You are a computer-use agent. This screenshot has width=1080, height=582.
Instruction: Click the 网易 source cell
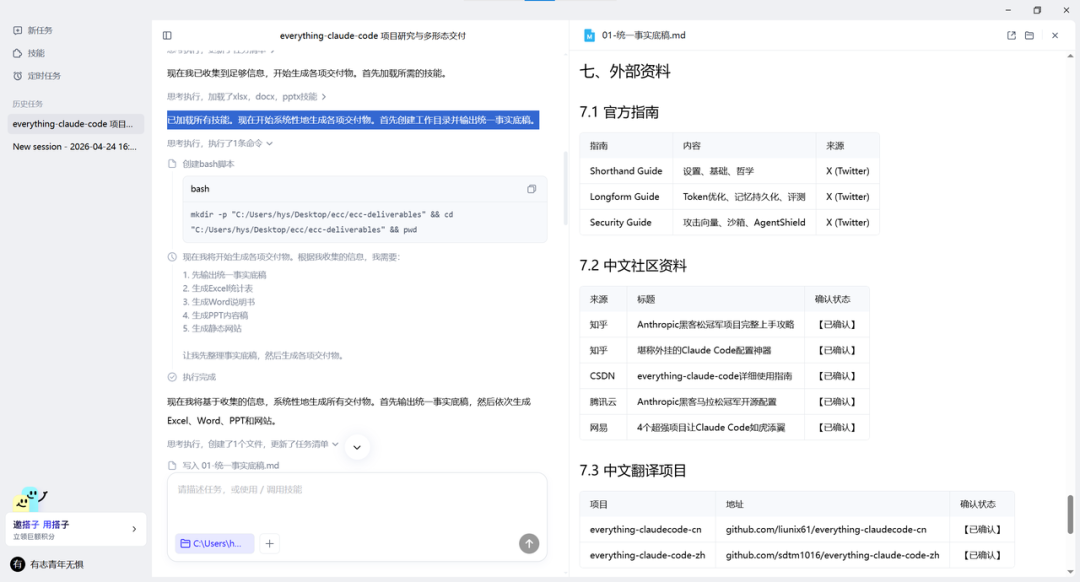click(603, 428)
